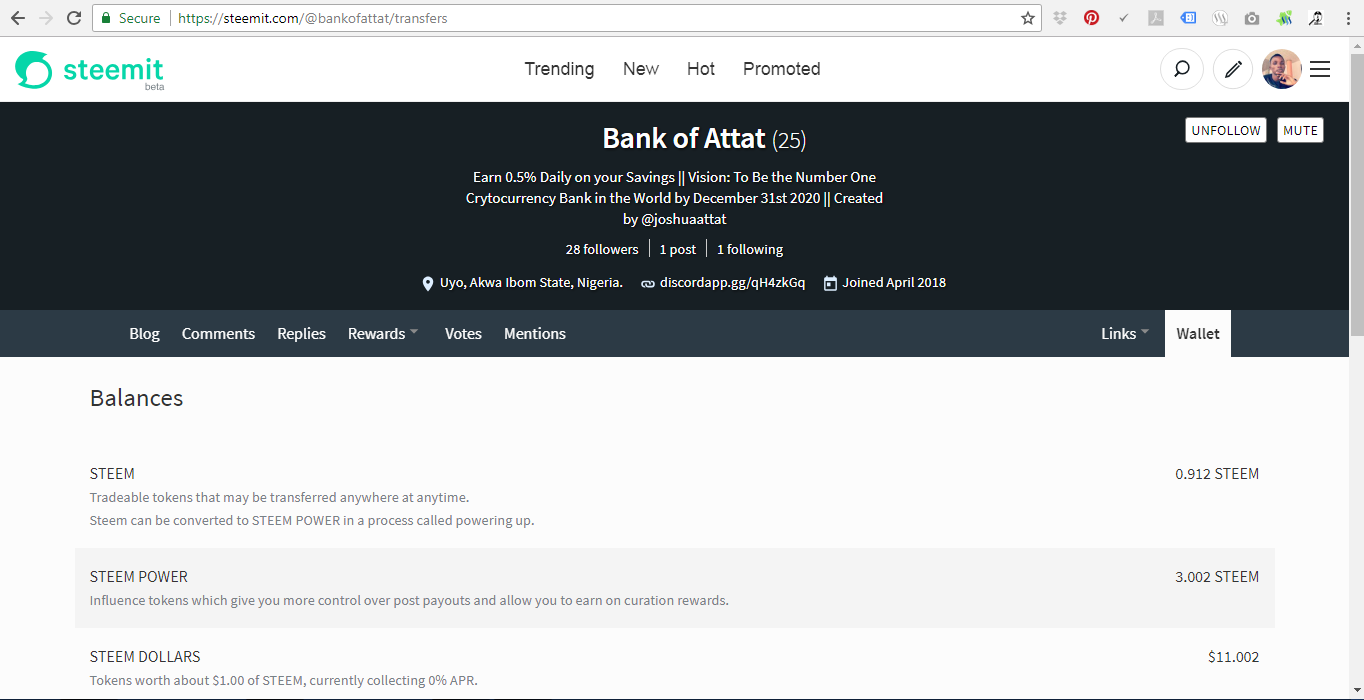Click the STEEM DOLLARS label
This screenshot has width=1364, height=700.
pyautogui.click(x=145, y=657)
